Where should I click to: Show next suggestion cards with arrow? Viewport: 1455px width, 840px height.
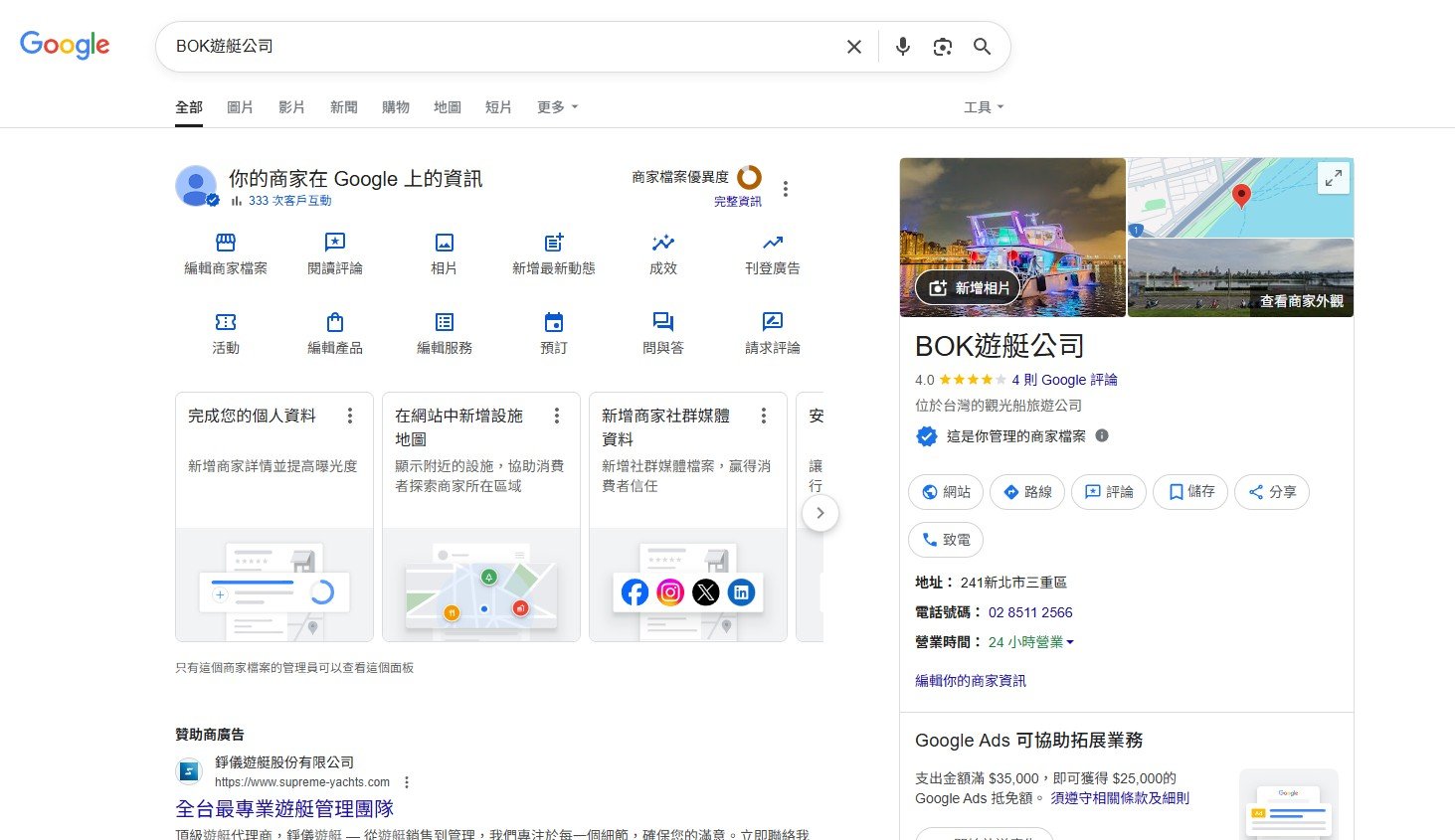click(x=820, y=513)
